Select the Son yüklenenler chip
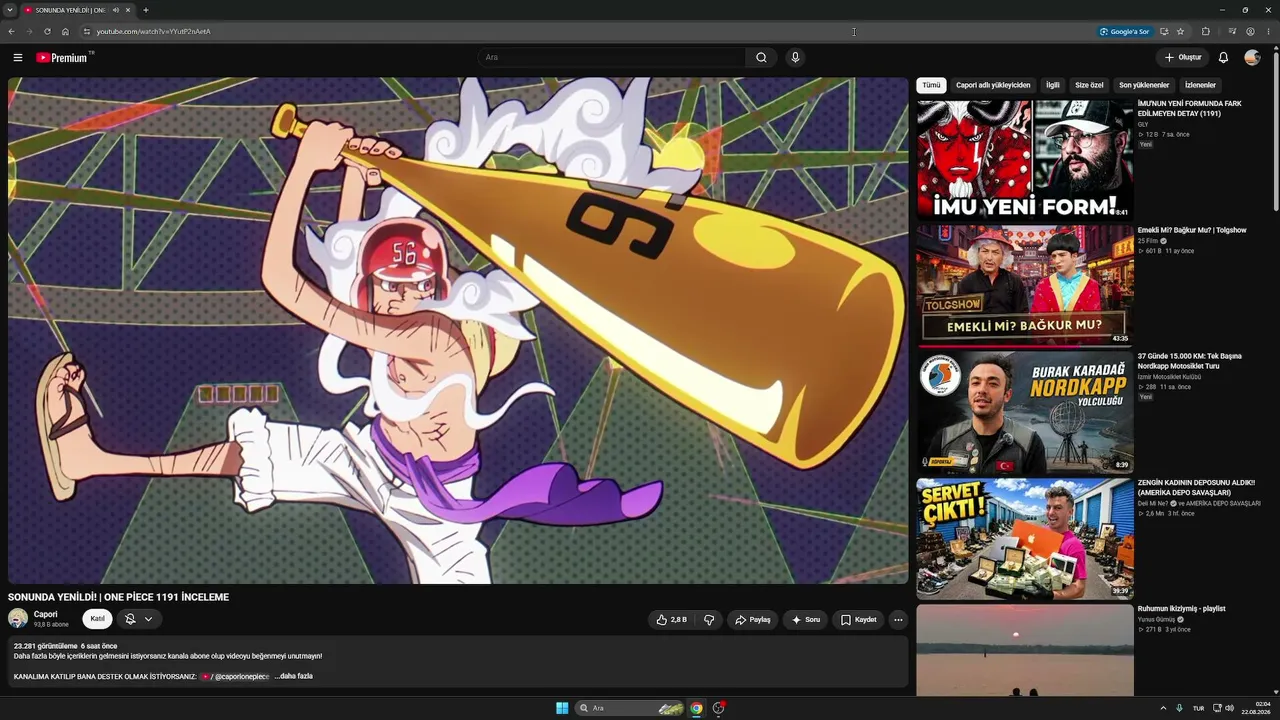1280x720 pixels. pyautogui.click(x=1144, y=85)
